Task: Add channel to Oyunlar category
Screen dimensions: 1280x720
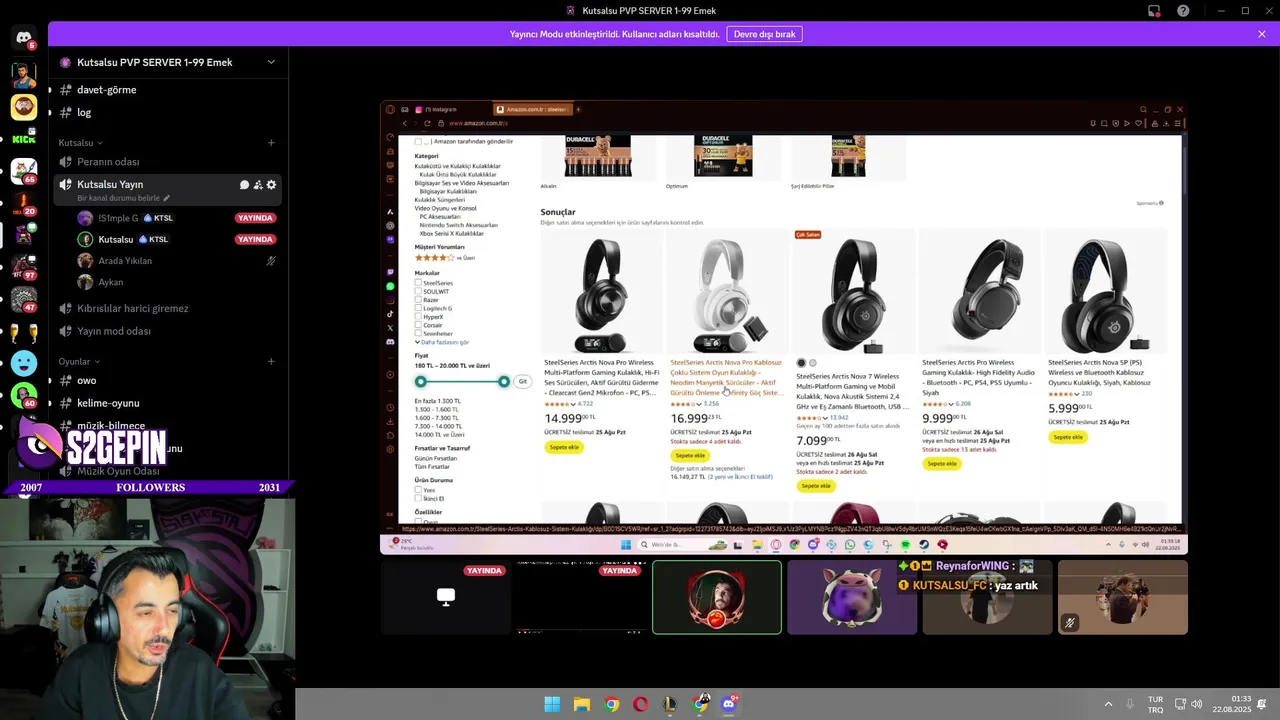Action: (271, 362)
